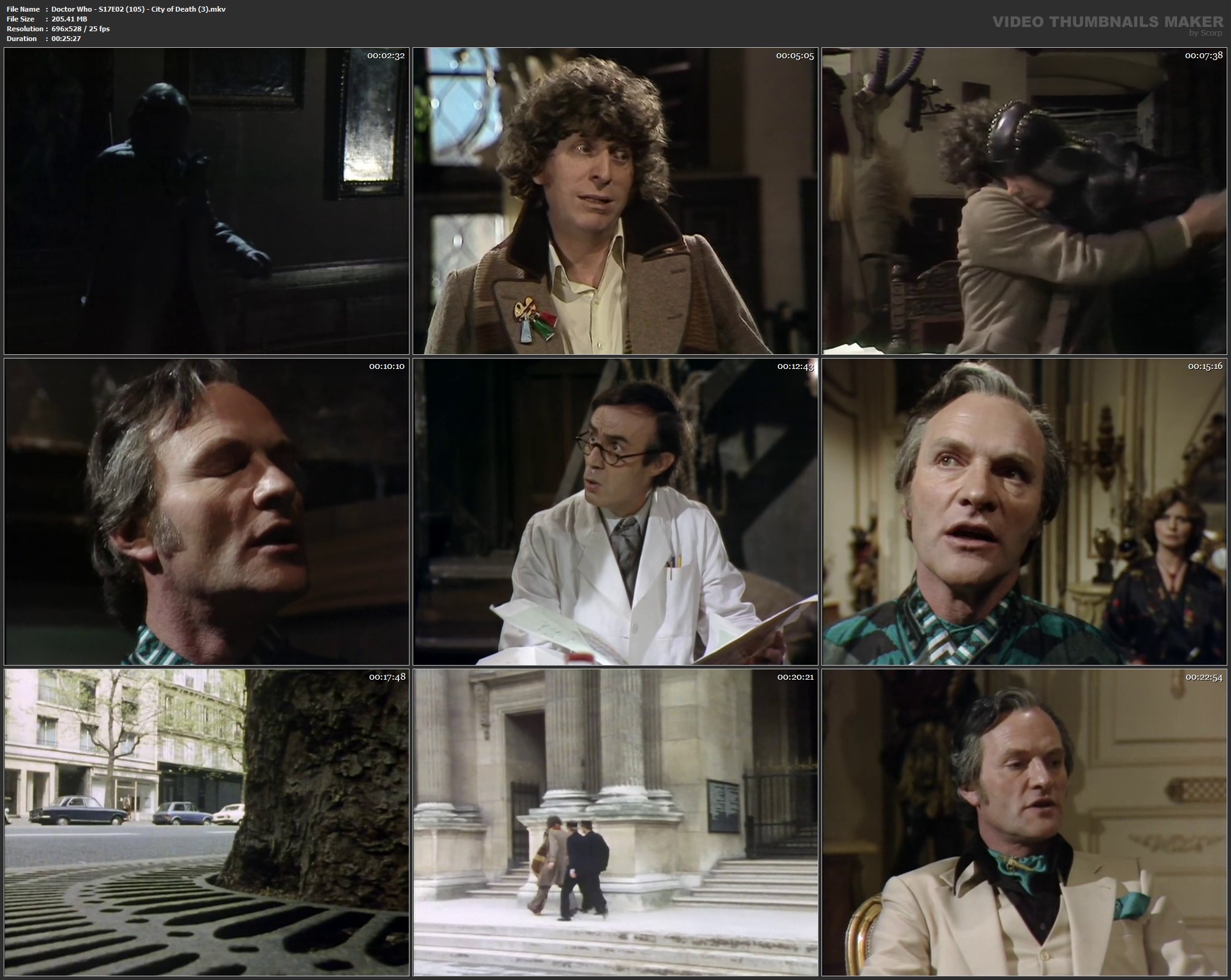Click the VIDEO THUMBNAILS MAKER watermark

pyautogui.click(x=1107, y=22)
